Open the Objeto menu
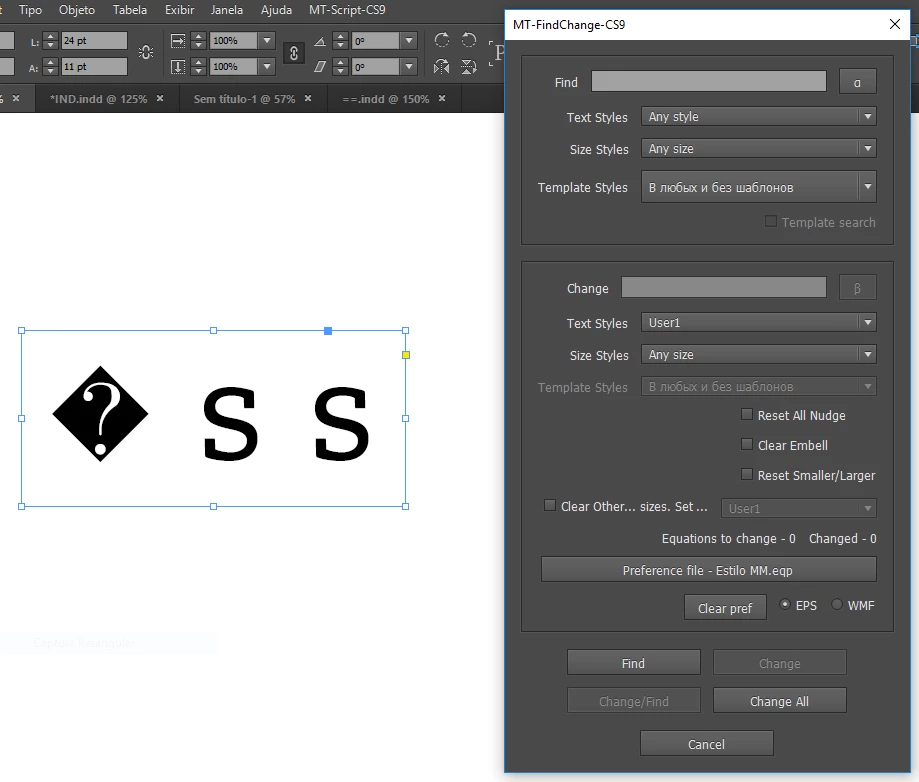This screenshot has height=782, width=919. 77,9
